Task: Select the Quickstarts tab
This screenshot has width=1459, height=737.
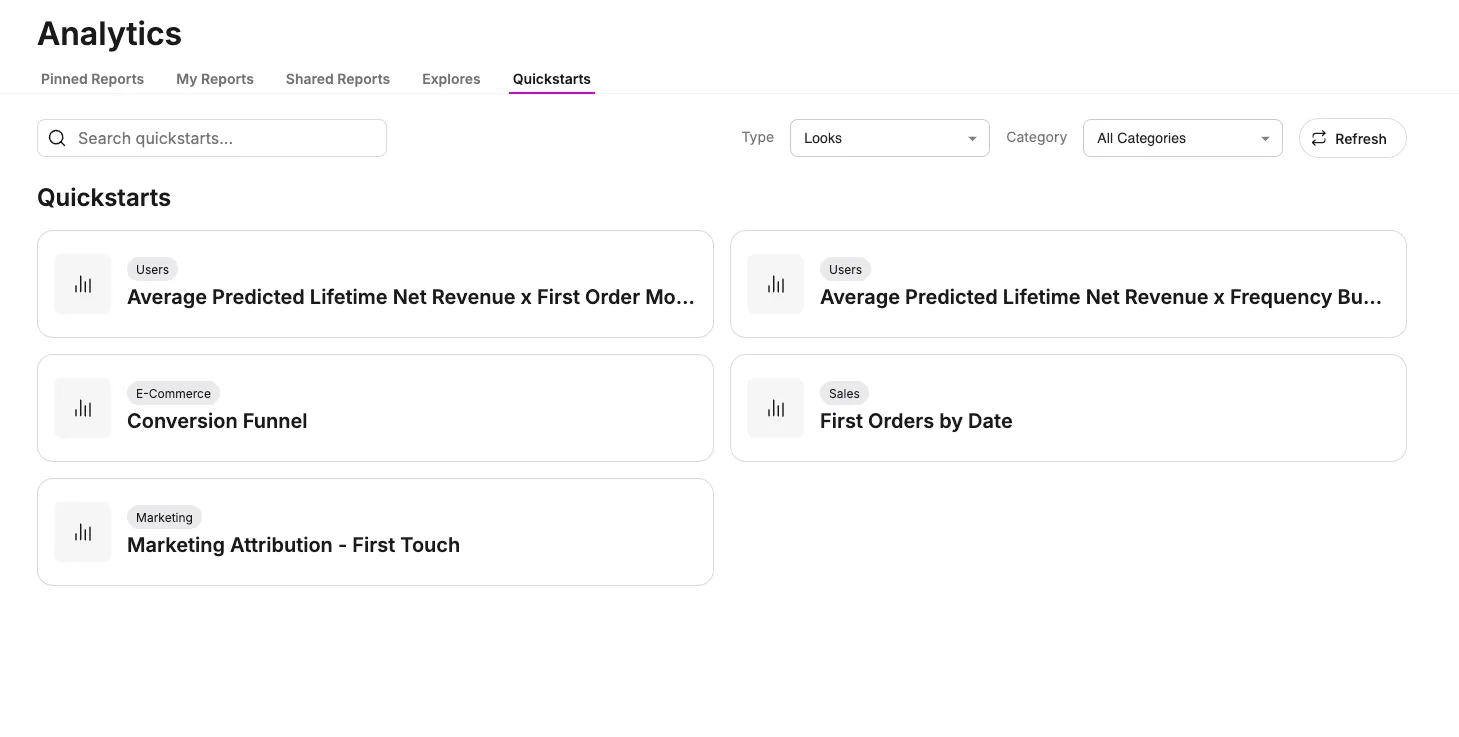Action: point(552,79)
